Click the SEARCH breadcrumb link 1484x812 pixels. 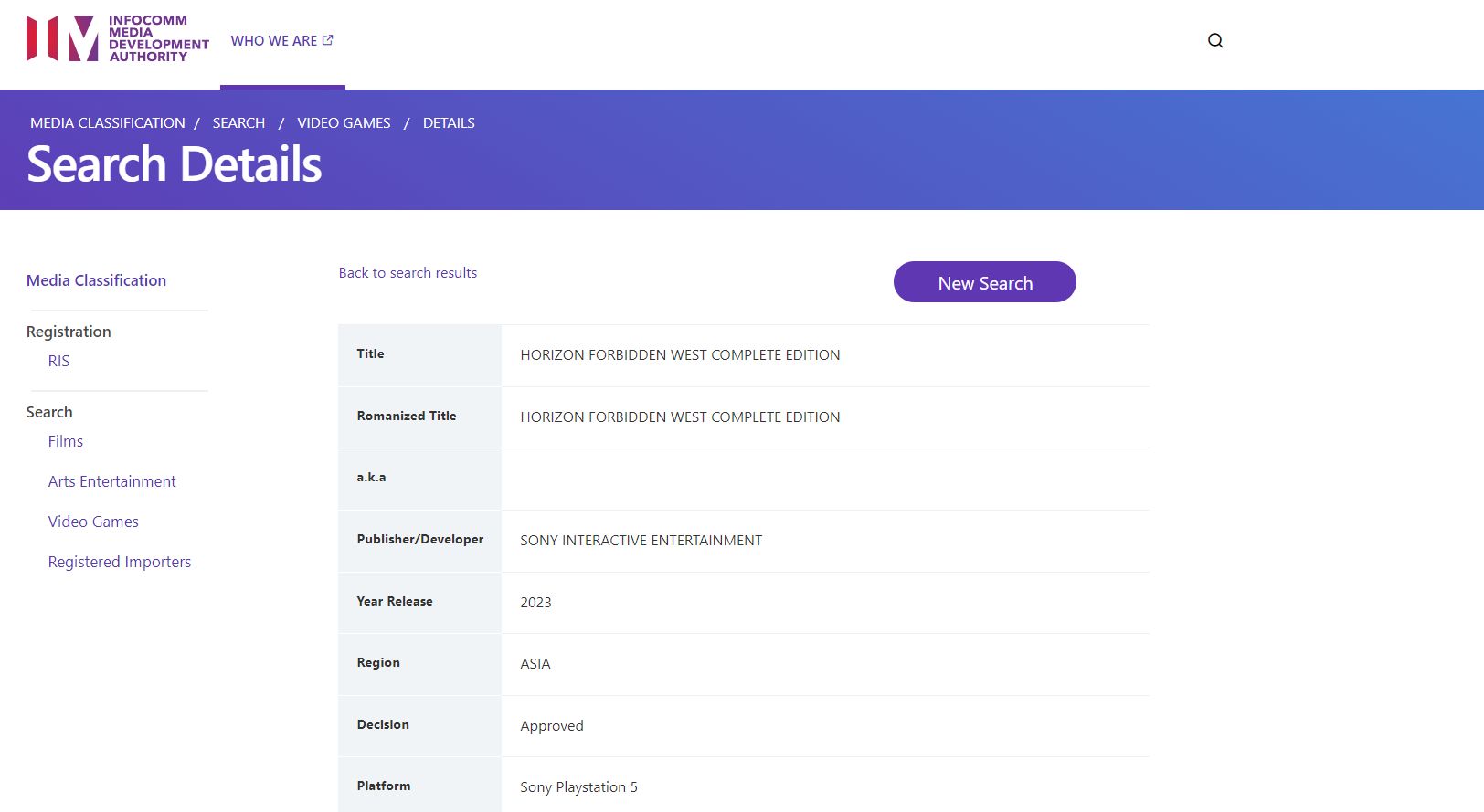(238, 123)
